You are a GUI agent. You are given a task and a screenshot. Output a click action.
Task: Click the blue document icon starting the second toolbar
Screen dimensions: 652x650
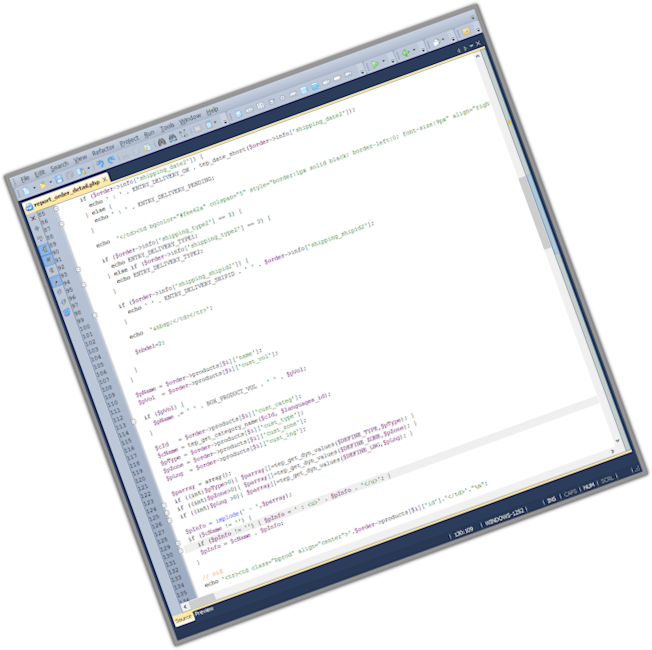click(239, 114)
